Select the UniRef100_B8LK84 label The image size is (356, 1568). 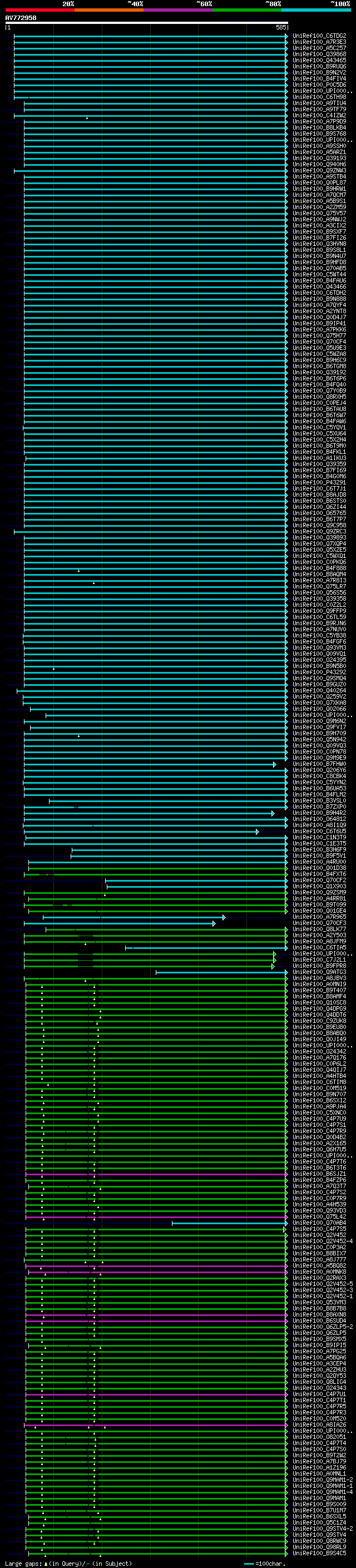coord(319,127)
